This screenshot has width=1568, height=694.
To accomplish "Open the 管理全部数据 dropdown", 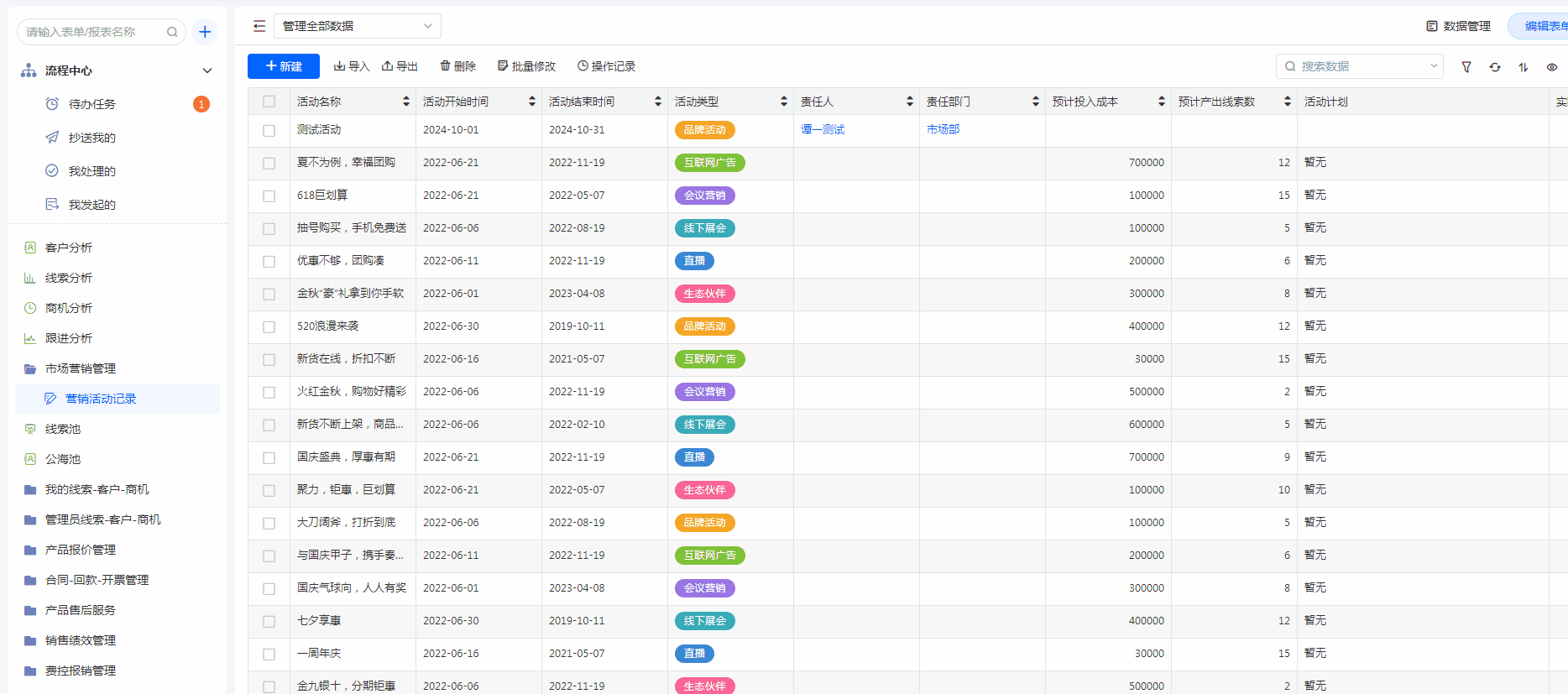I will click(x=357, y=26).
